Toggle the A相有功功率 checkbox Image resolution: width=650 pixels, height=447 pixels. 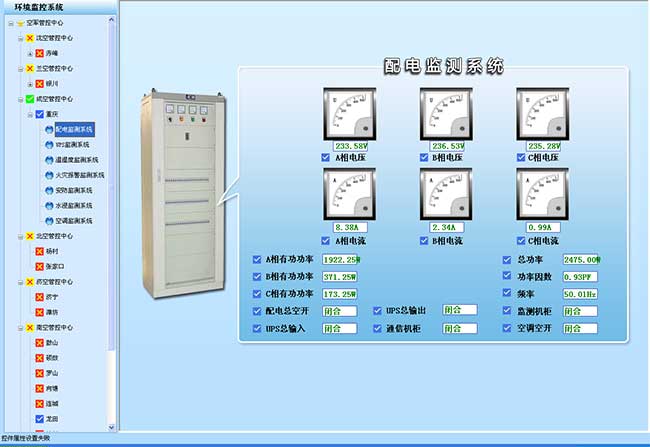pos(258,260)
